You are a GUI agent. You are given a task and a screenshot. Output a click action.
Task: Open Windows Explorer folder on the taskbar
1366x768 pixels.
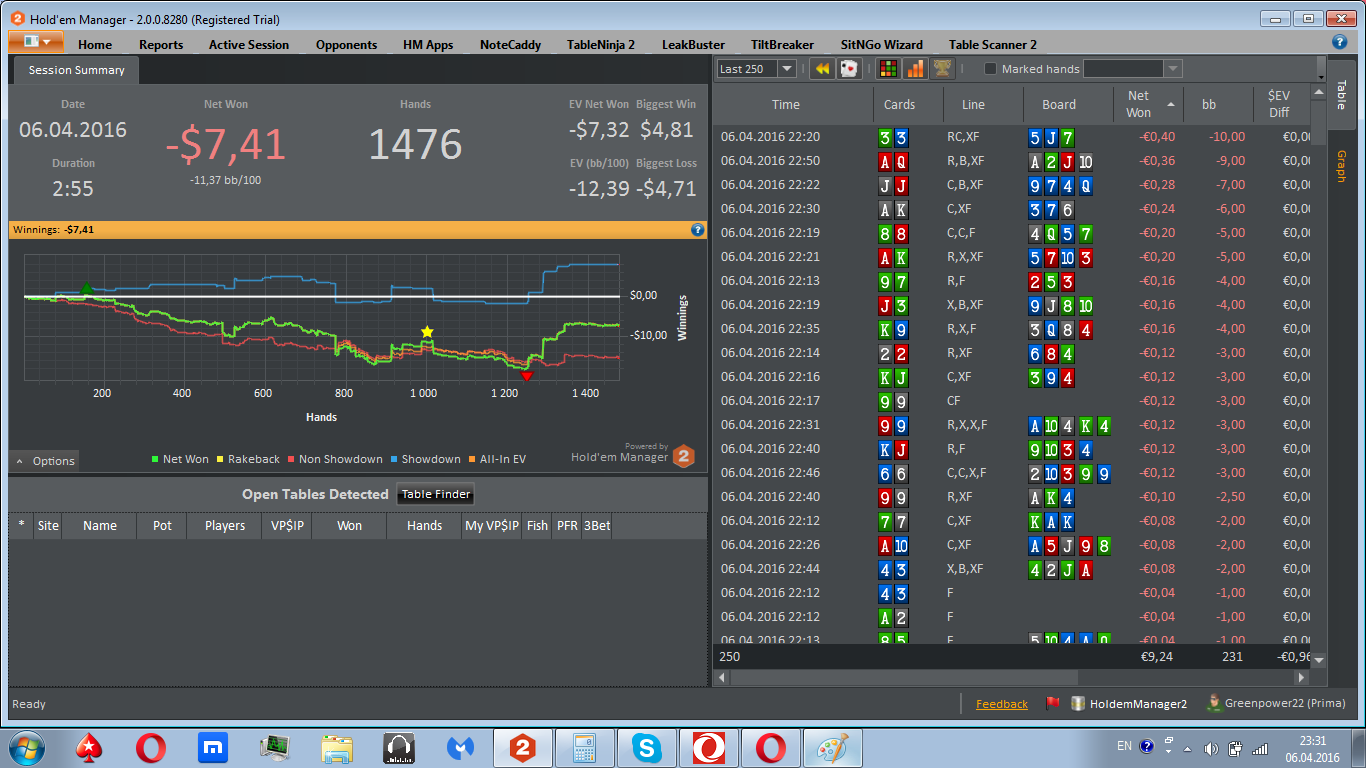(x=337, y=747)
